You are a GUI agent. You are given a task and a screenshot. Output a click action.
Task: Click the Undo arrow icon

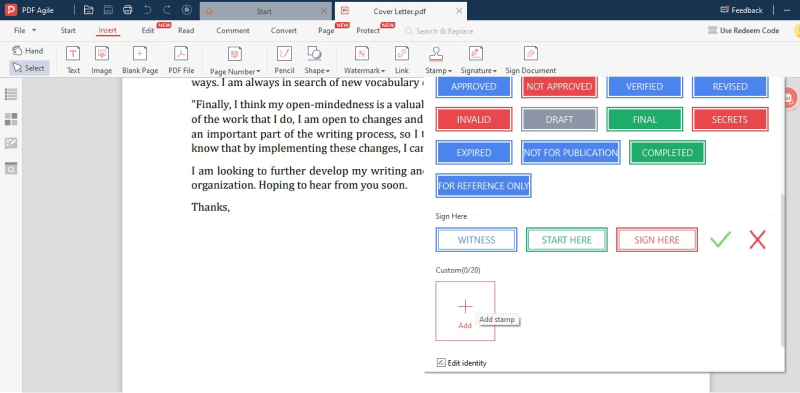click(147, 10)
